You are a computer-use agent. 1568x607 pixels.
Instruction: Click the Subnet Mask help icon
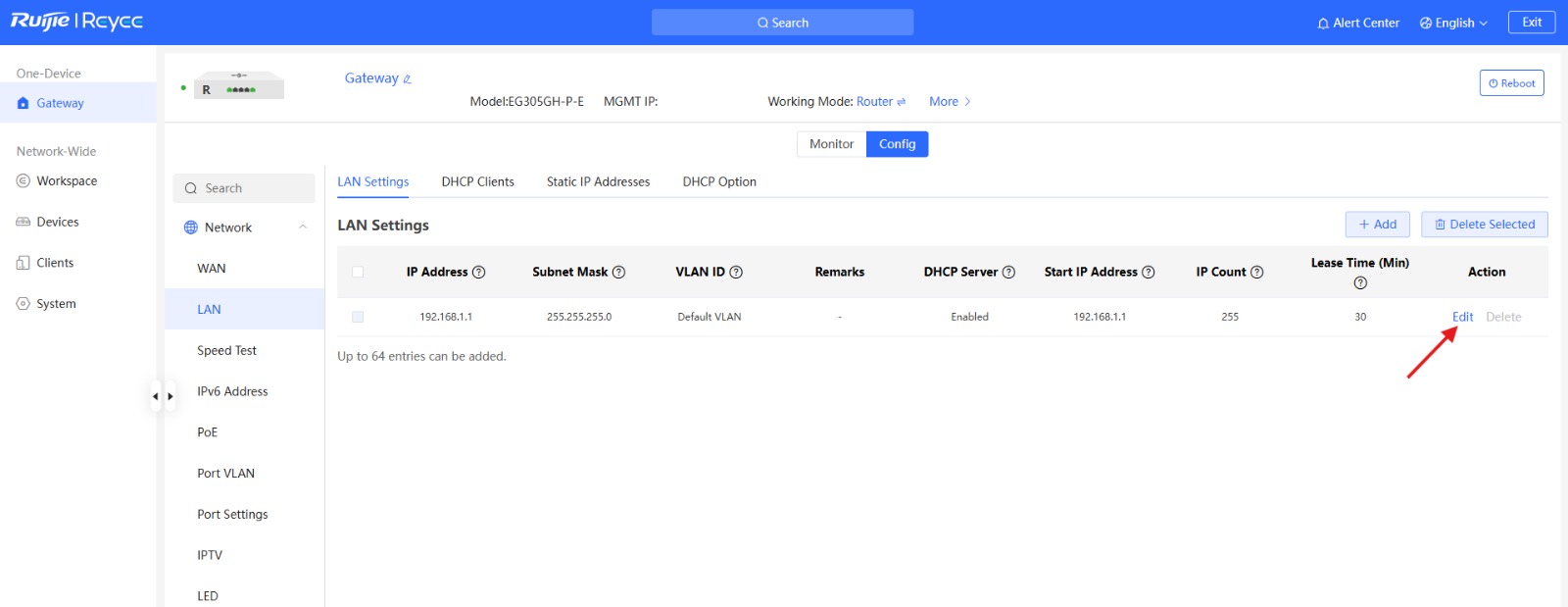[x=618, y=273]
